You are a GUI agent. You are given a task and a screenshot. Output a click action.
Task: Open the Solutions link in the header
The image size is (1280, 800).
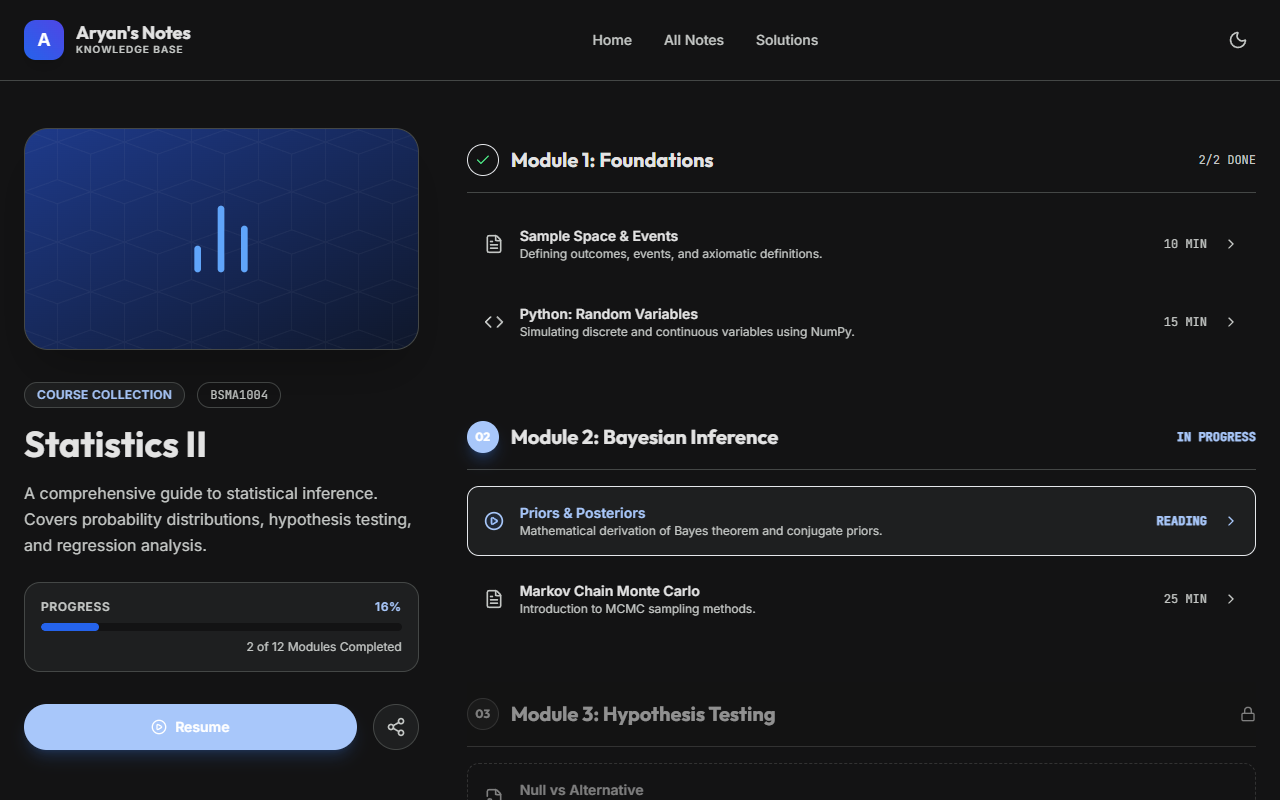click(787, 40)
